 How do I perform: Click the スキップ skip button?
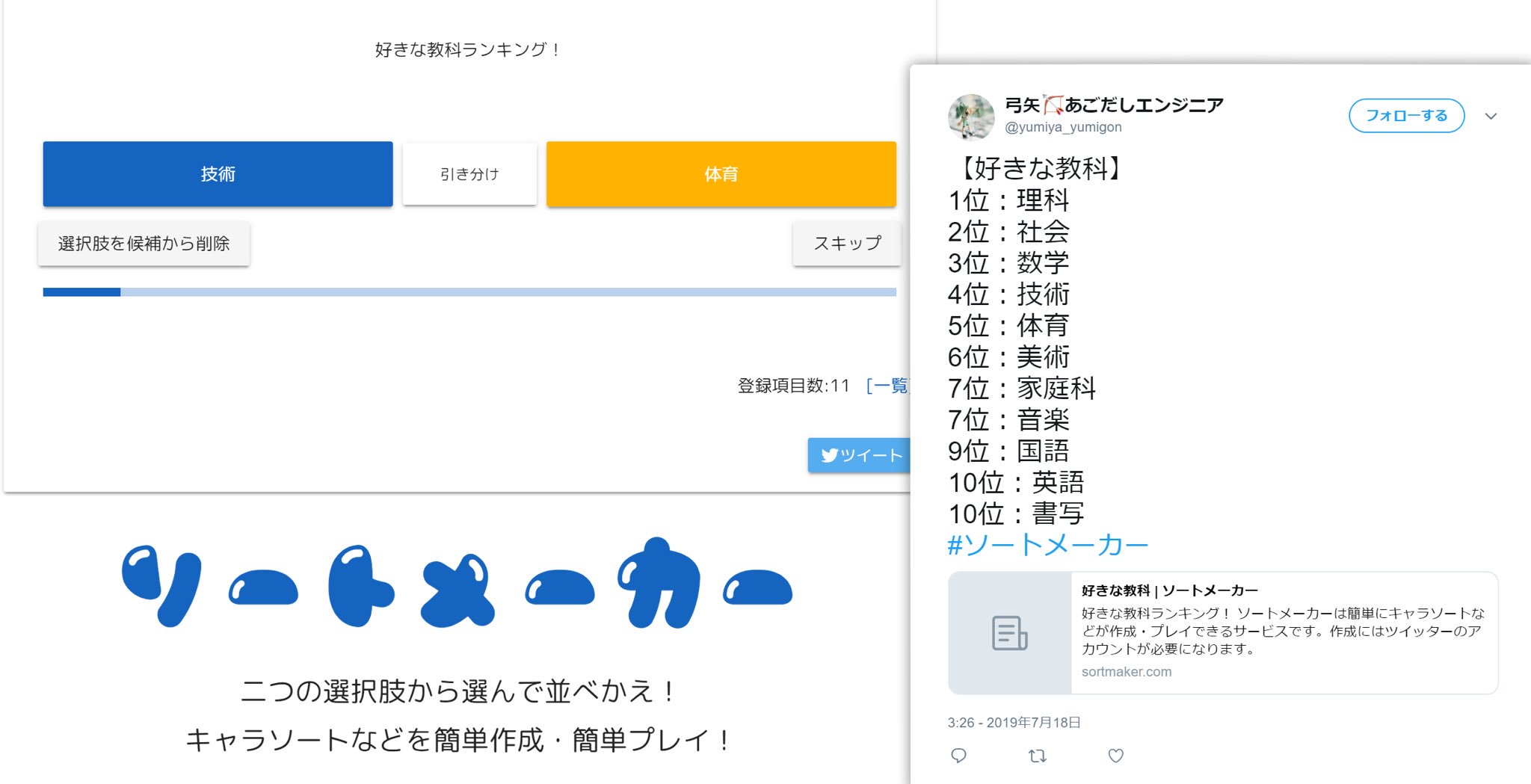click(847, 244)
